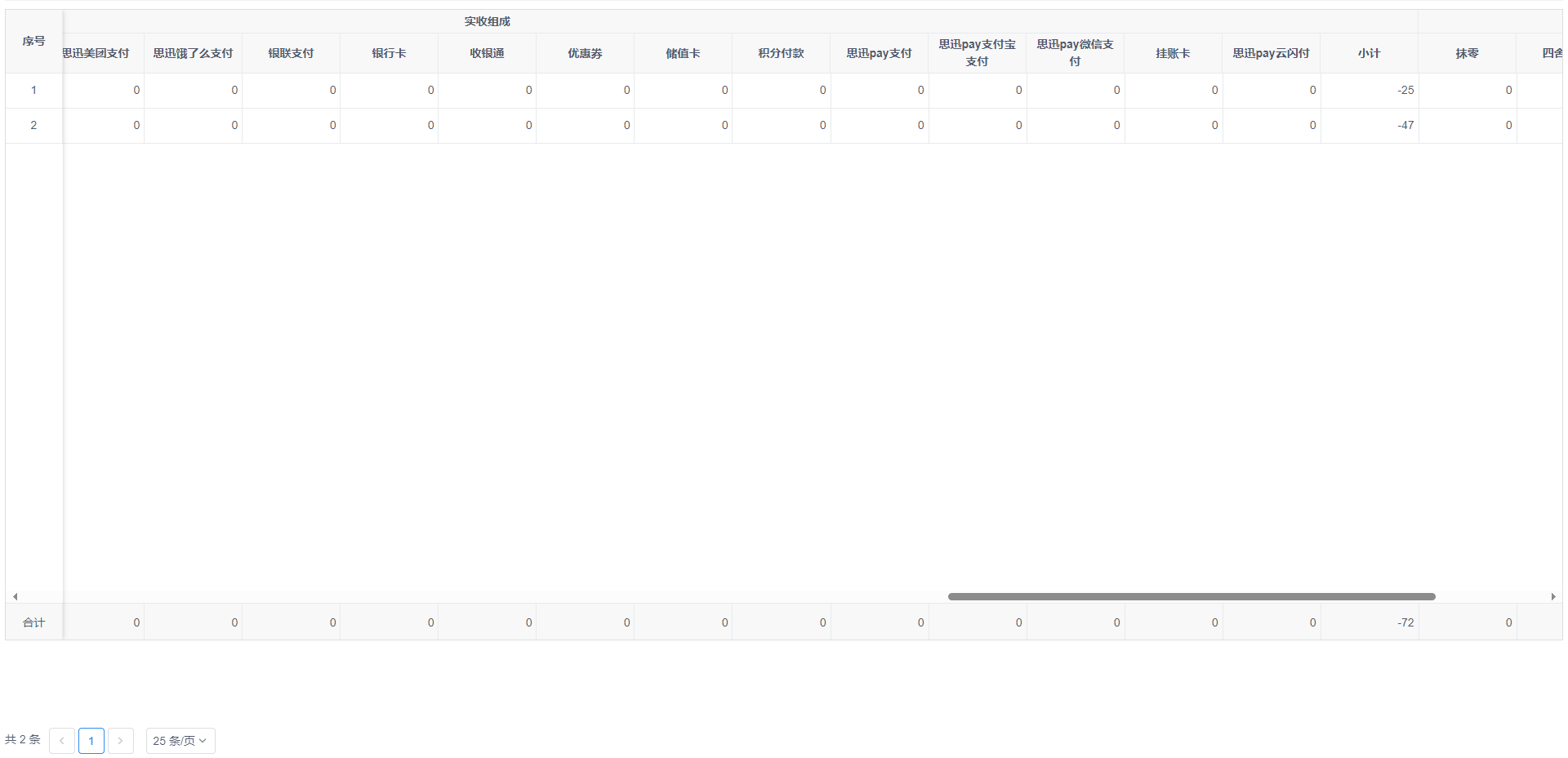This screenshot has height=758, width=1568.
Task: Go to previous page arrow
Action: (x=62, y=741)
